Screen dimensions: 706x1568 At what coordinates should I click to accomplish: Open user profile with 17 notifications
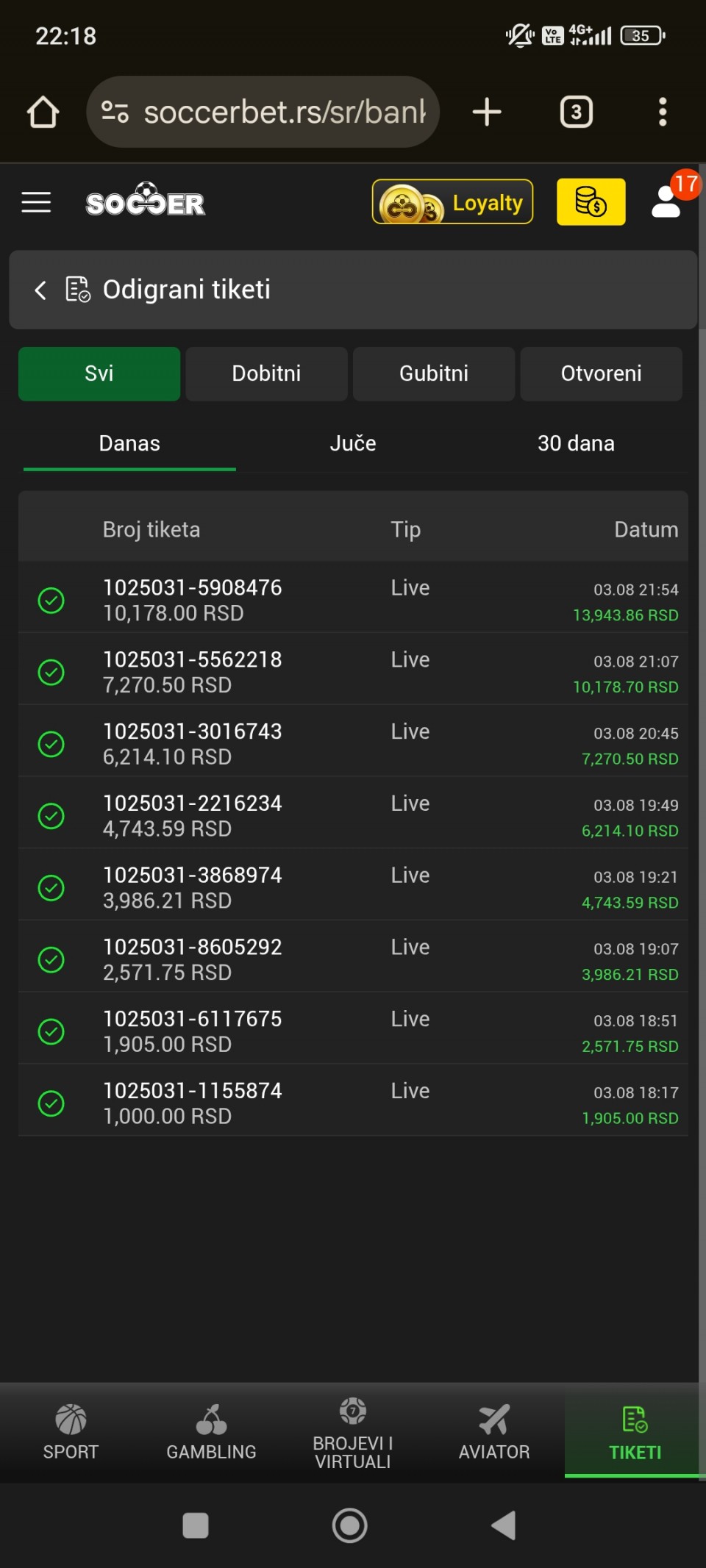point(667,202)
